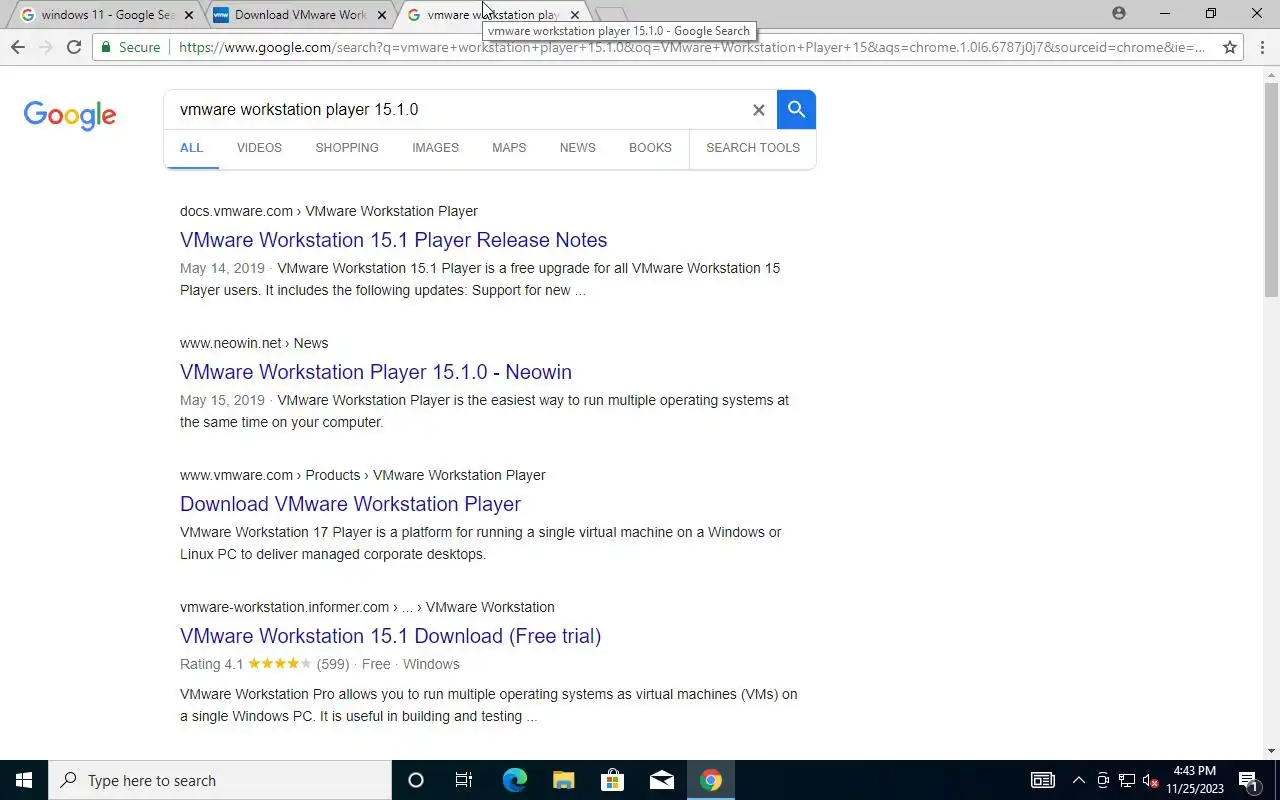
Task: Open Download VMware Workstation Player result
Action: (x=350, y=504)
